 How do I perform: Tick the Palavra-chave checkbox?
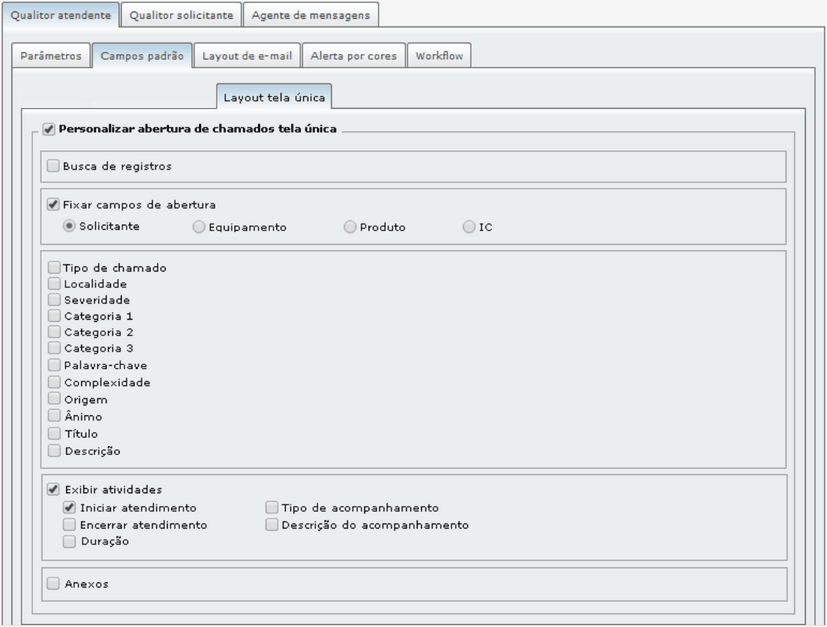54,365
